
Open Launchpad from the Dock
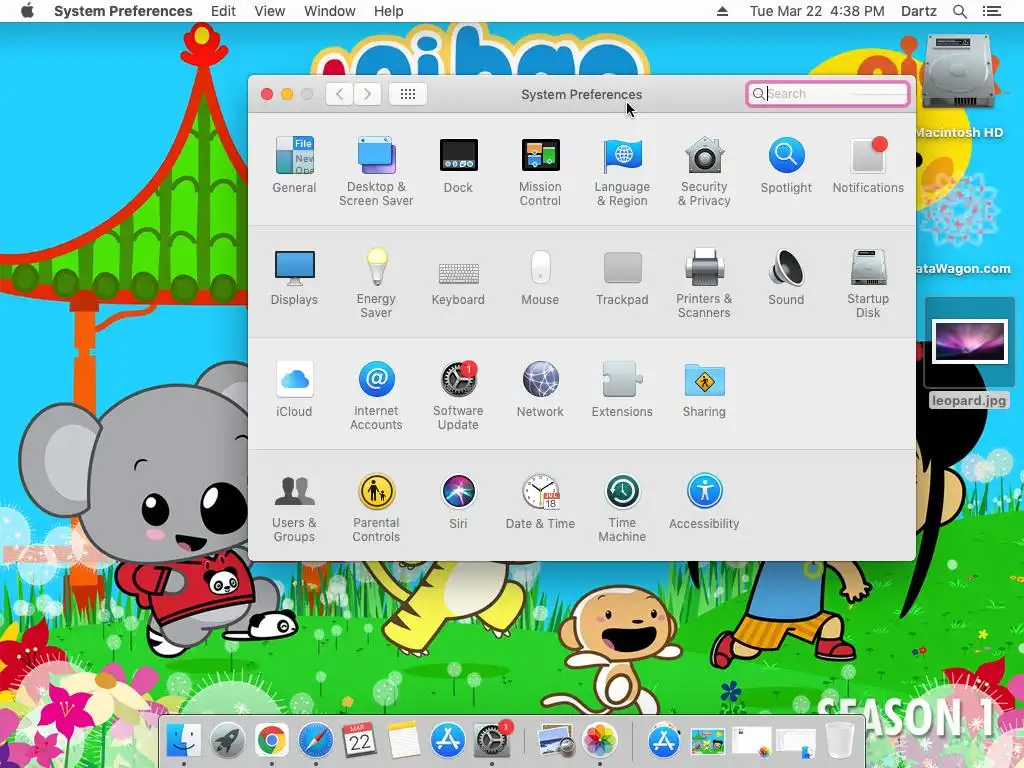click(227, 741)
